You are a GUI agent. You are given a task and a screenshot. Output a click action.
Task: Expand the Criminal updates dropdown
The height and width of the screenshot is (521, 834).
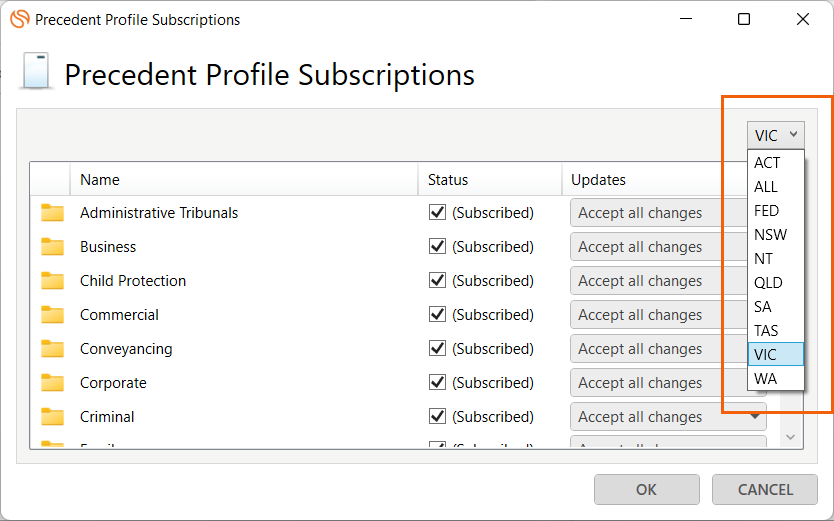754,417
